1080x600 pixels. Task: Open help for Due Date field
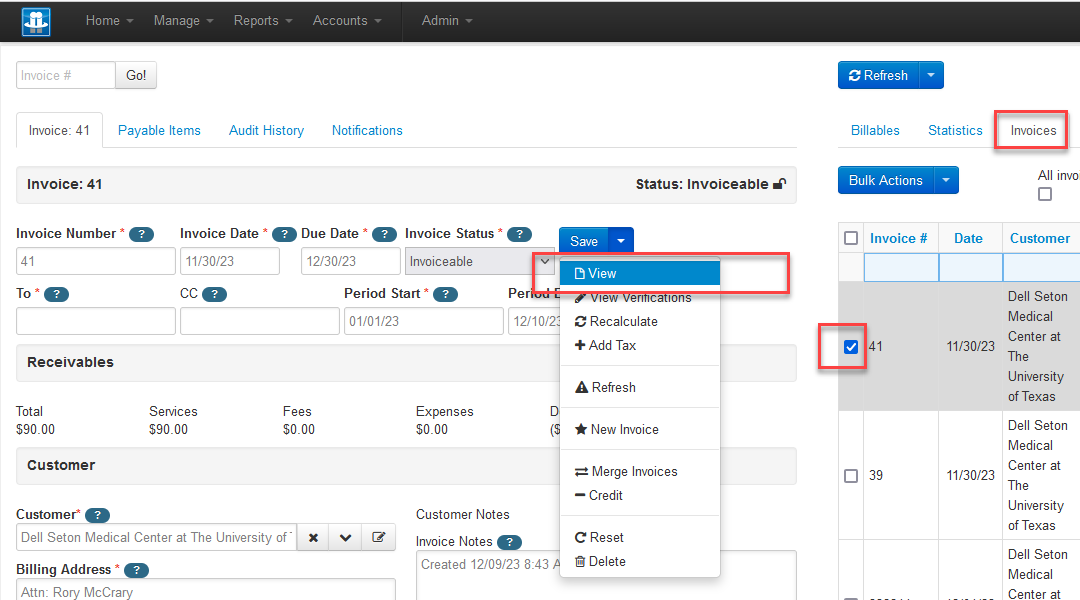coord(384,234)
